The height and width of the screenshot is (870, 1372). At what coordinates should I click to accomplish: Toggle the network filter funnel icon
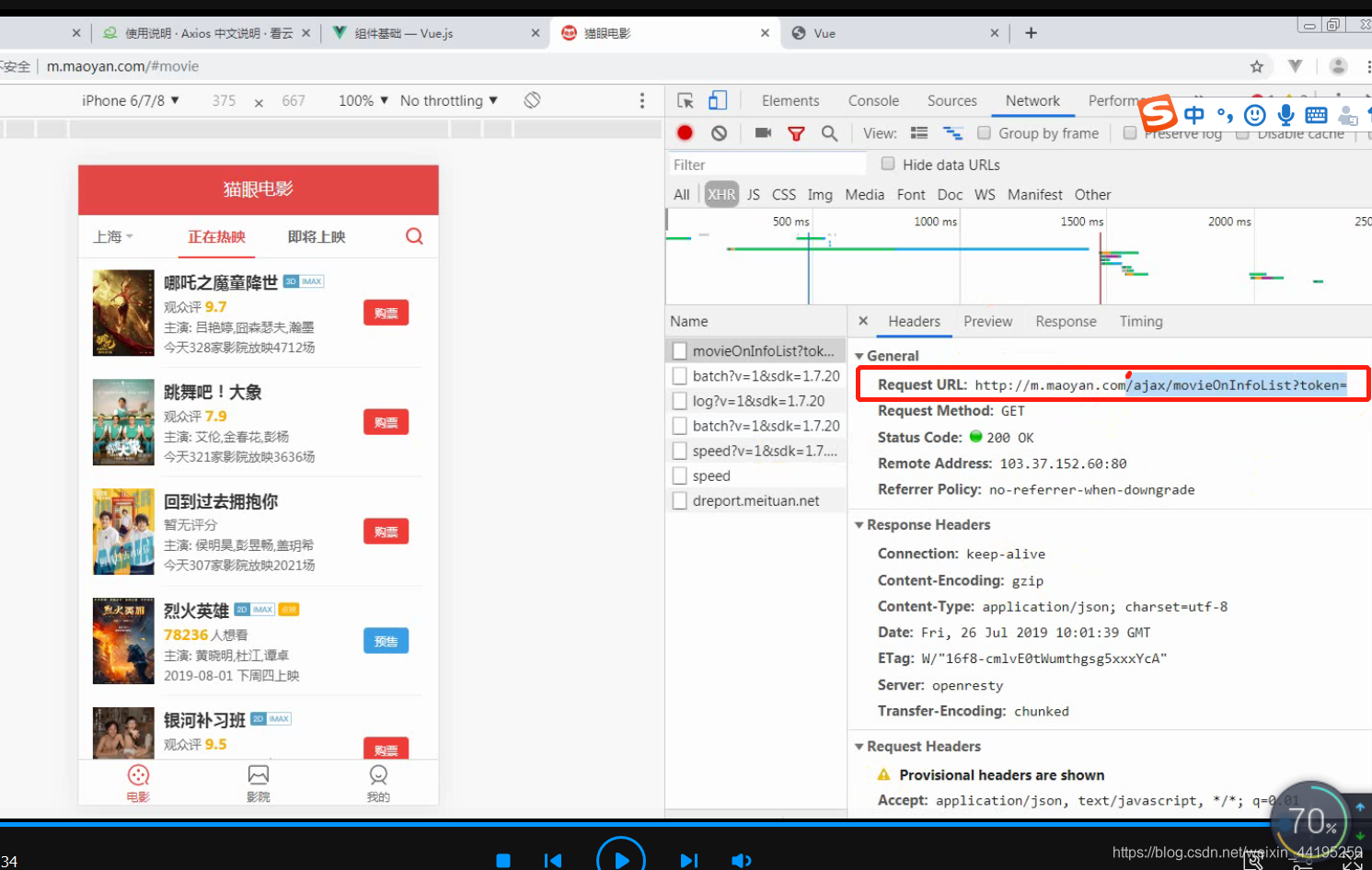coord(797,133)
